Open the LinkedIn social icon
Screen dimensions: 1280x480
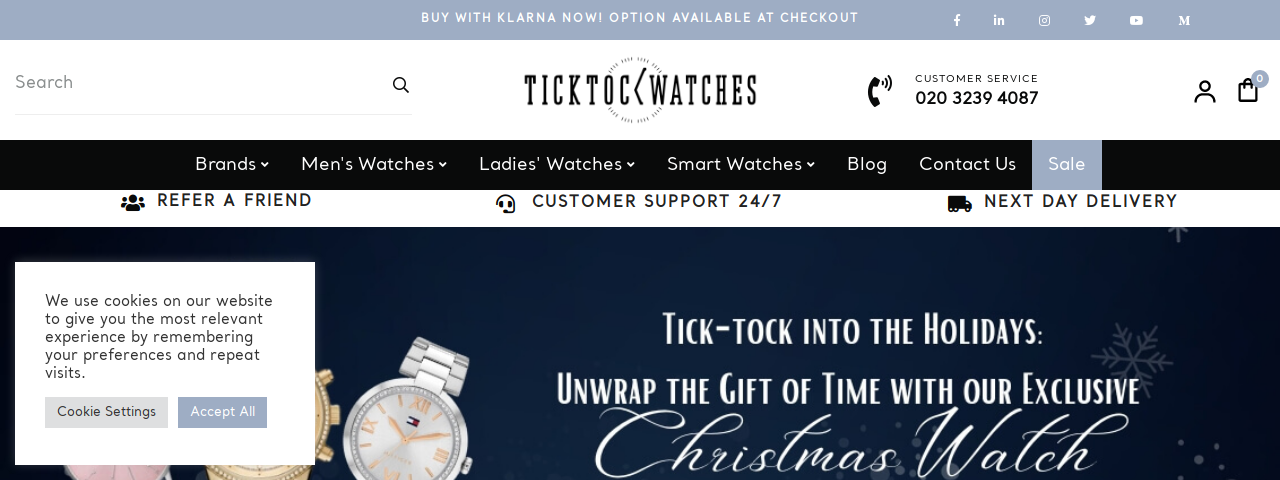click(999, 20)
